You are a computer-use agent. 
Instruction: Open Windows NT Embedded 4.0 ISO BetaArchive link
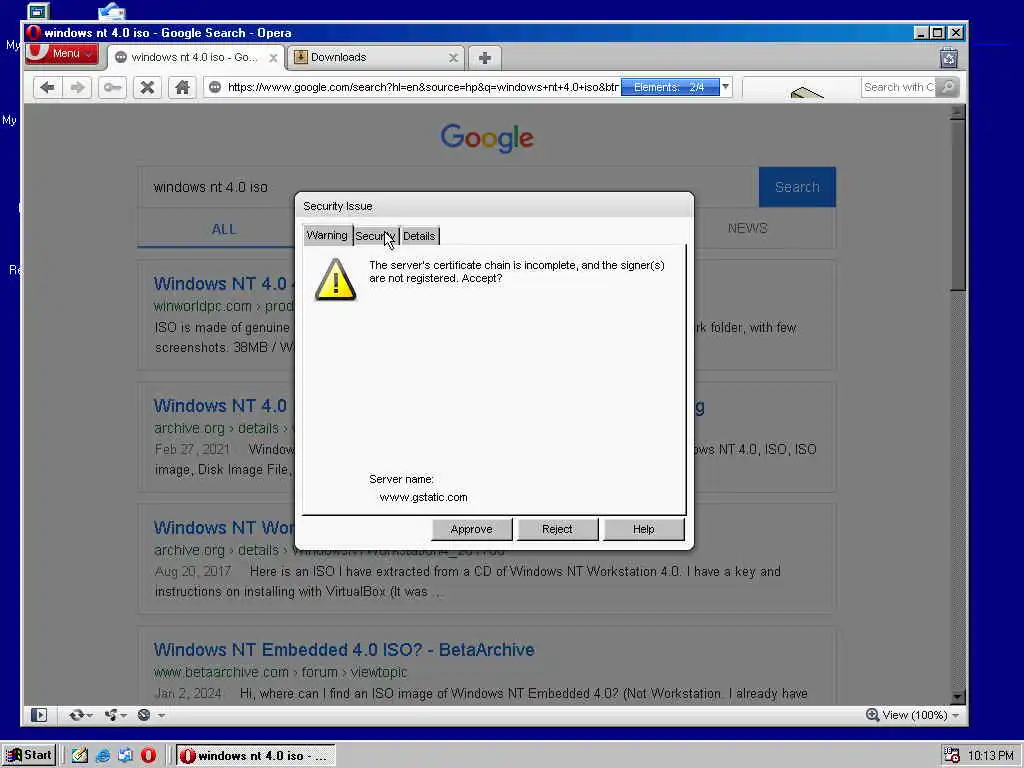[344, 650]
